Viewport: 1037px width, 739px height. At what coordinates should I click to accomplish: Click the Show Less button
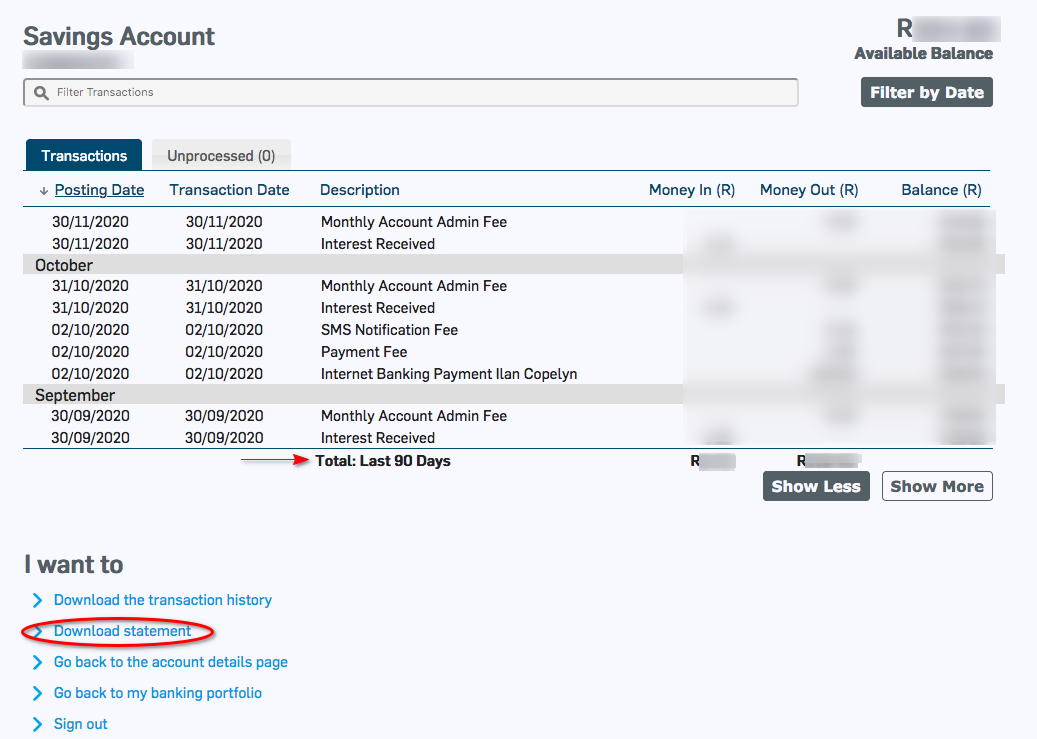[x=815, y=486]
